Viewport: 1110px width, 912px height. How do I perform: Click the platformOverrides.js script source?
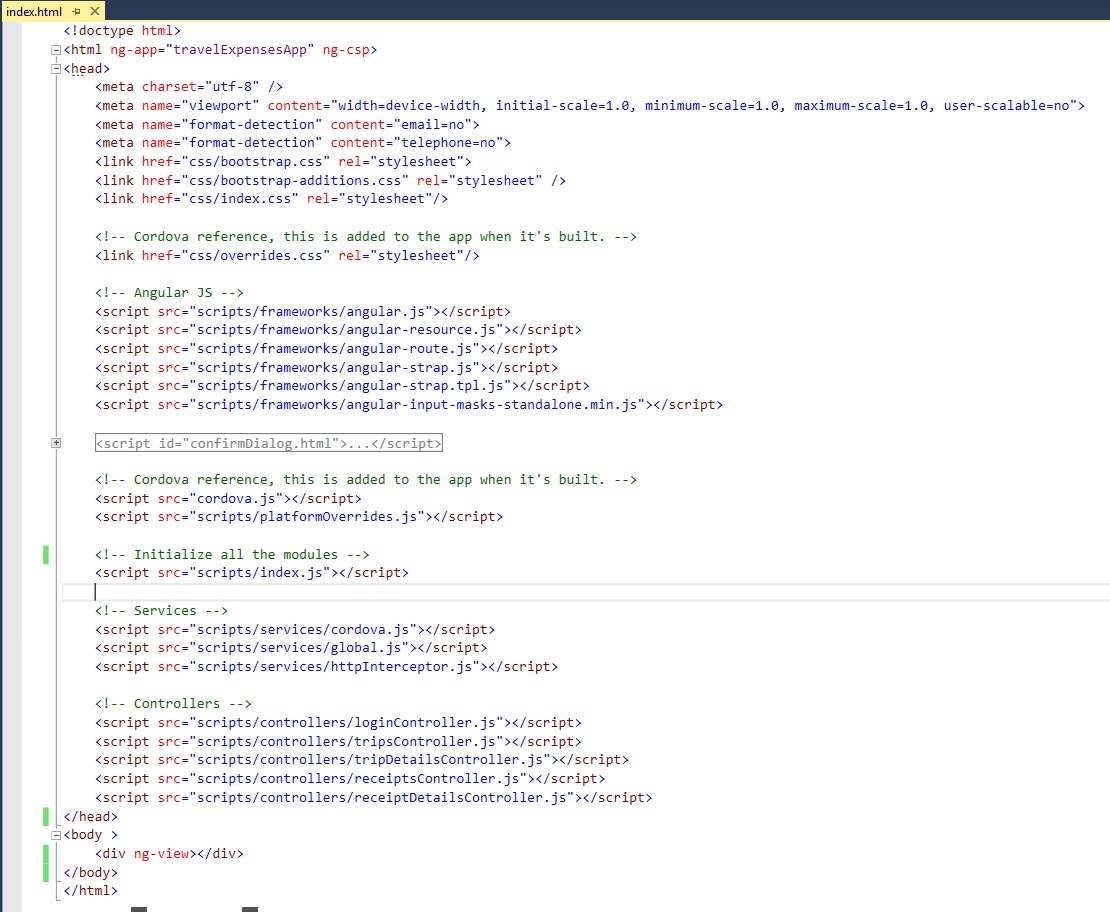coord(307,517)
